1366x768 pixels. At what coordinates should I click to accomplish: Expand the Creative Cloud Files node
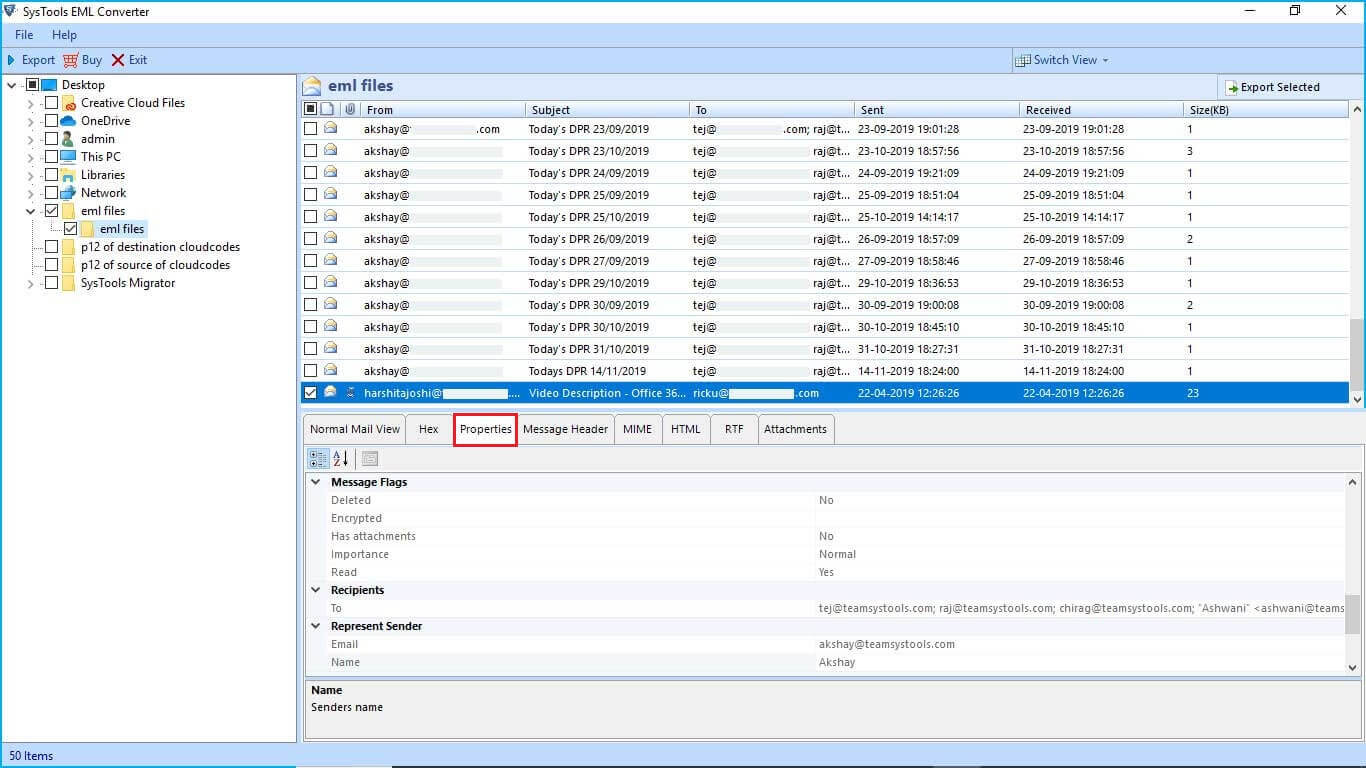(x=31, y=103)
